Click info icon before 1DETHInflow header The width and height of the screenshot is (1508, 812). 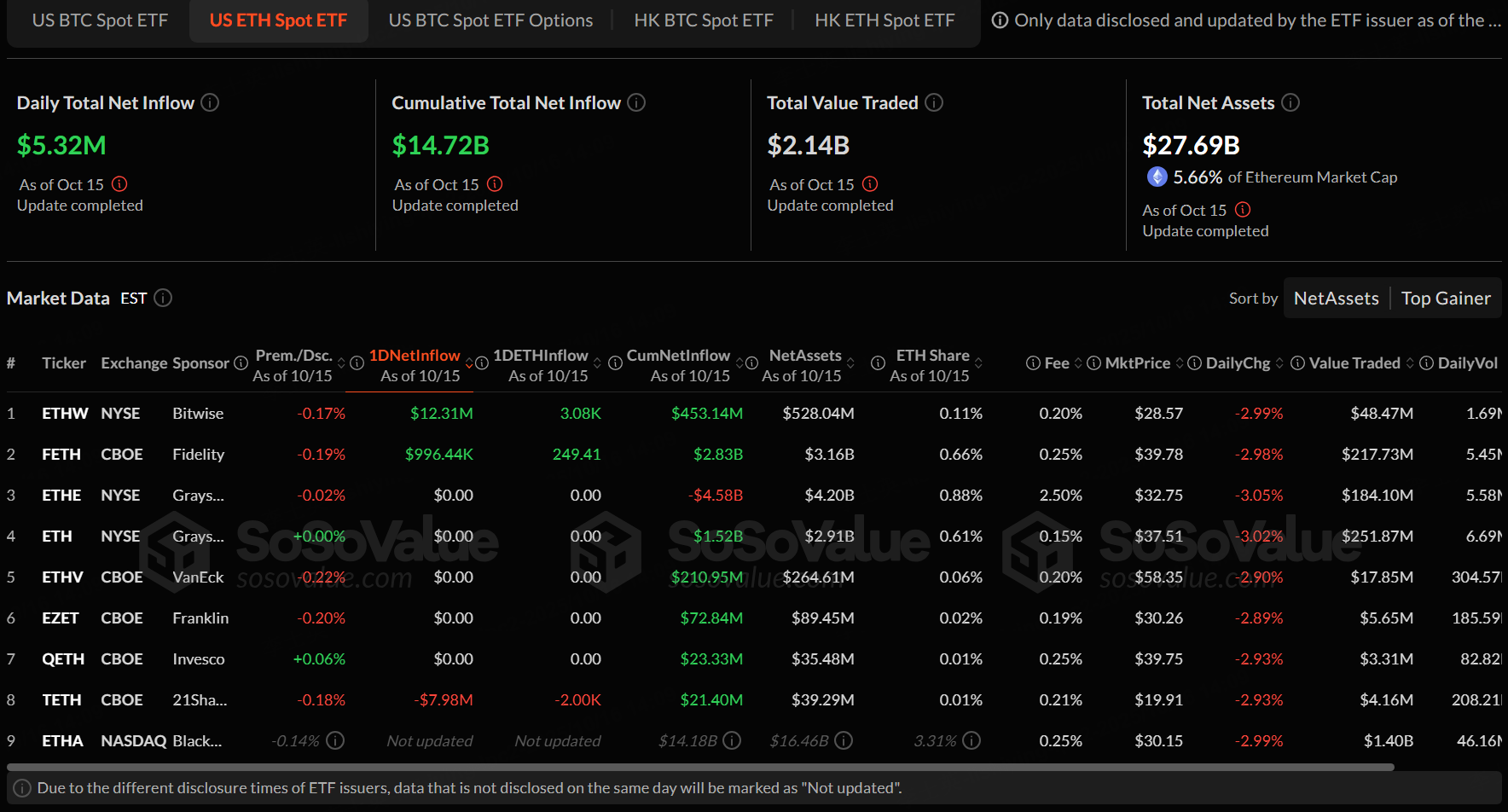[x=482, y=363]
